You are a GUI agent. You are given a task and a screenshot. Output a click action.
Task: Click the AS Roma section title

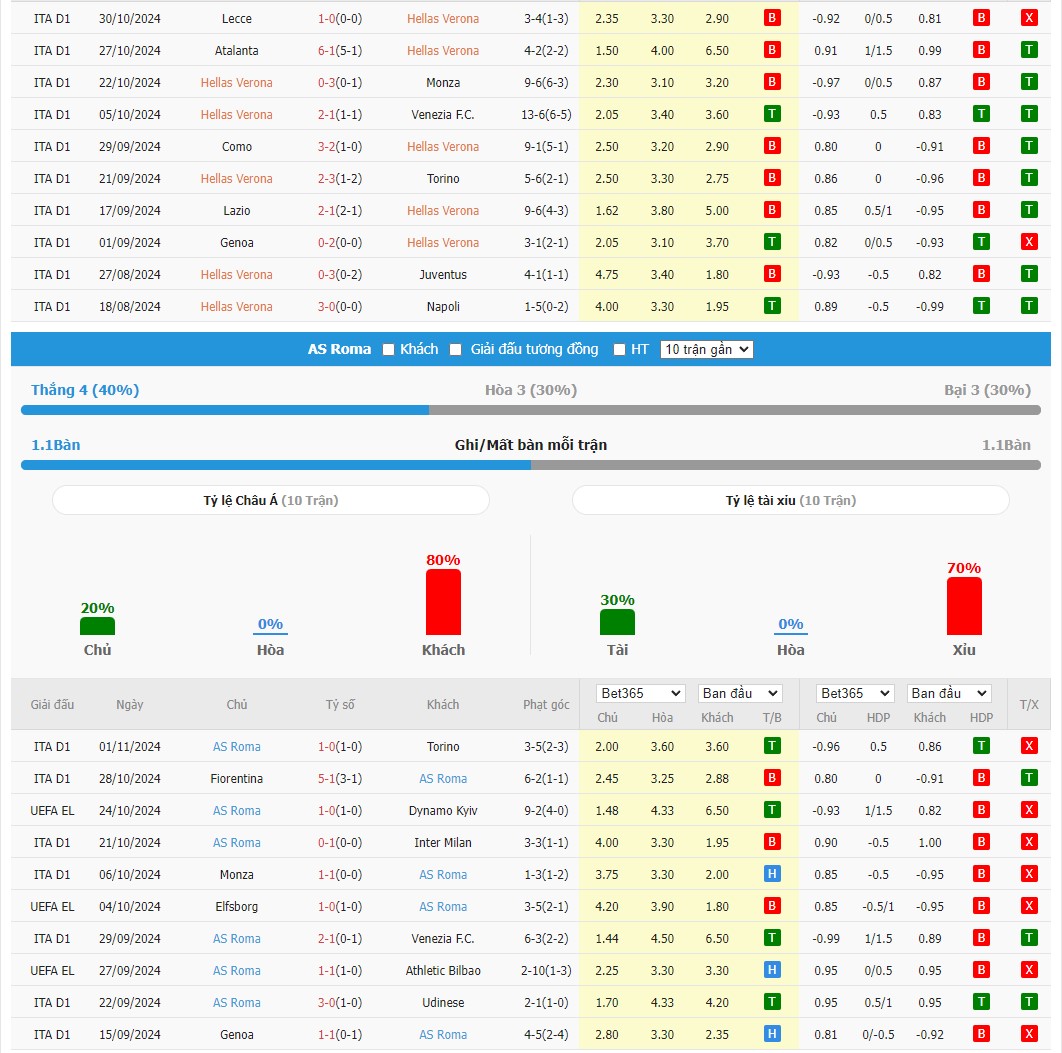tap(339, 349)
